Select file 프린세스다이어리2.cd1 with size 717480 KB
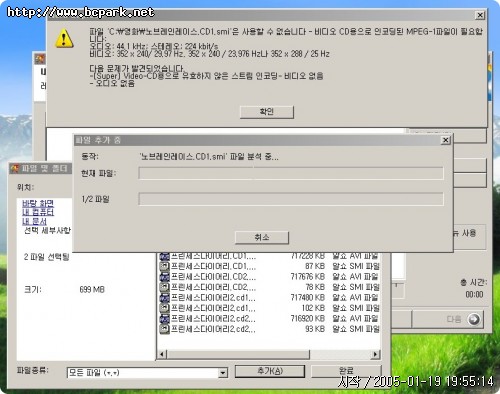Viewport: 500px width, 394px height. (x=213, y=298)
